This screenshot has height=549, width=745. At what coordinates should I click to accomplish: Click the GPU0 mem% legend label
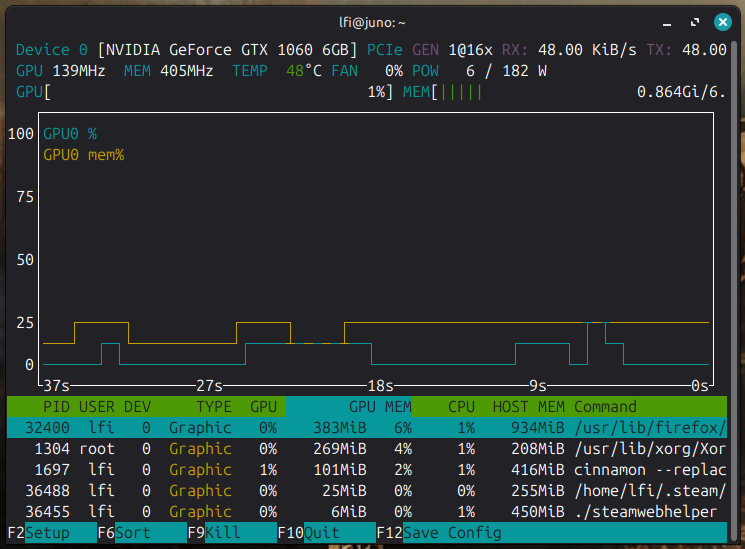pos(84,155)
